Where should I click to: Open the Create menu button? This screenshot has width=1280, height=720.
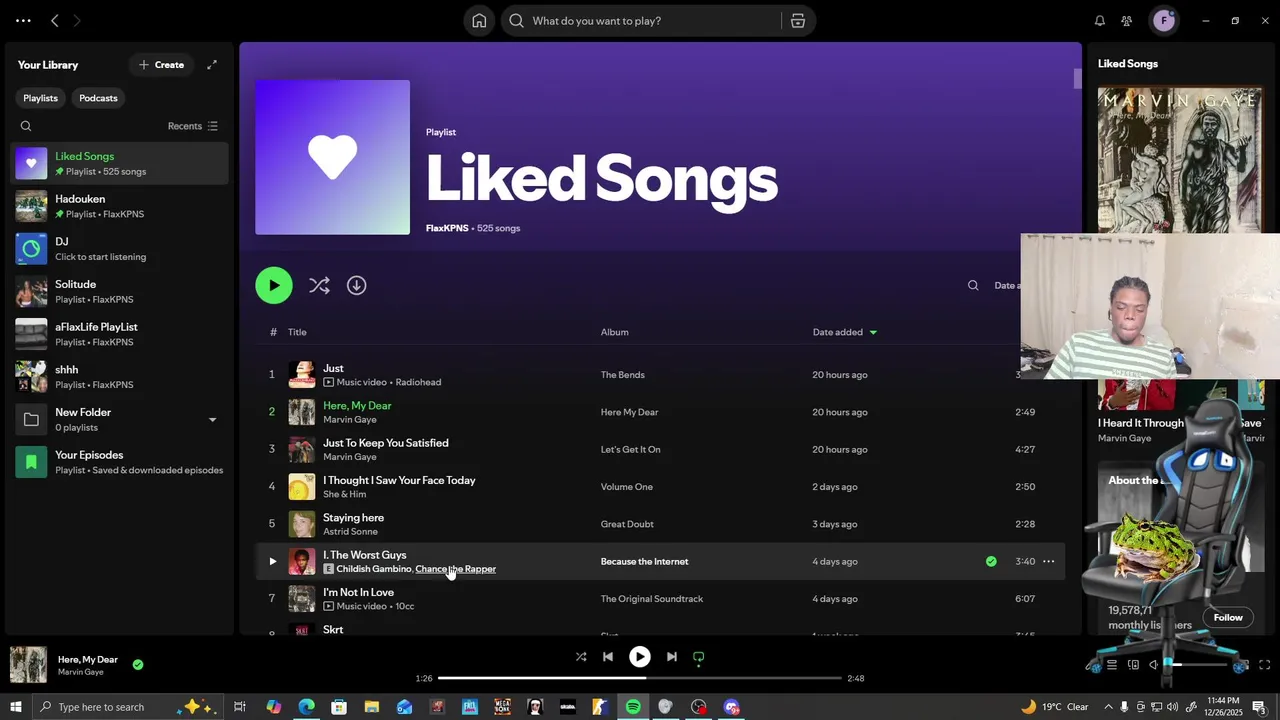161,65
